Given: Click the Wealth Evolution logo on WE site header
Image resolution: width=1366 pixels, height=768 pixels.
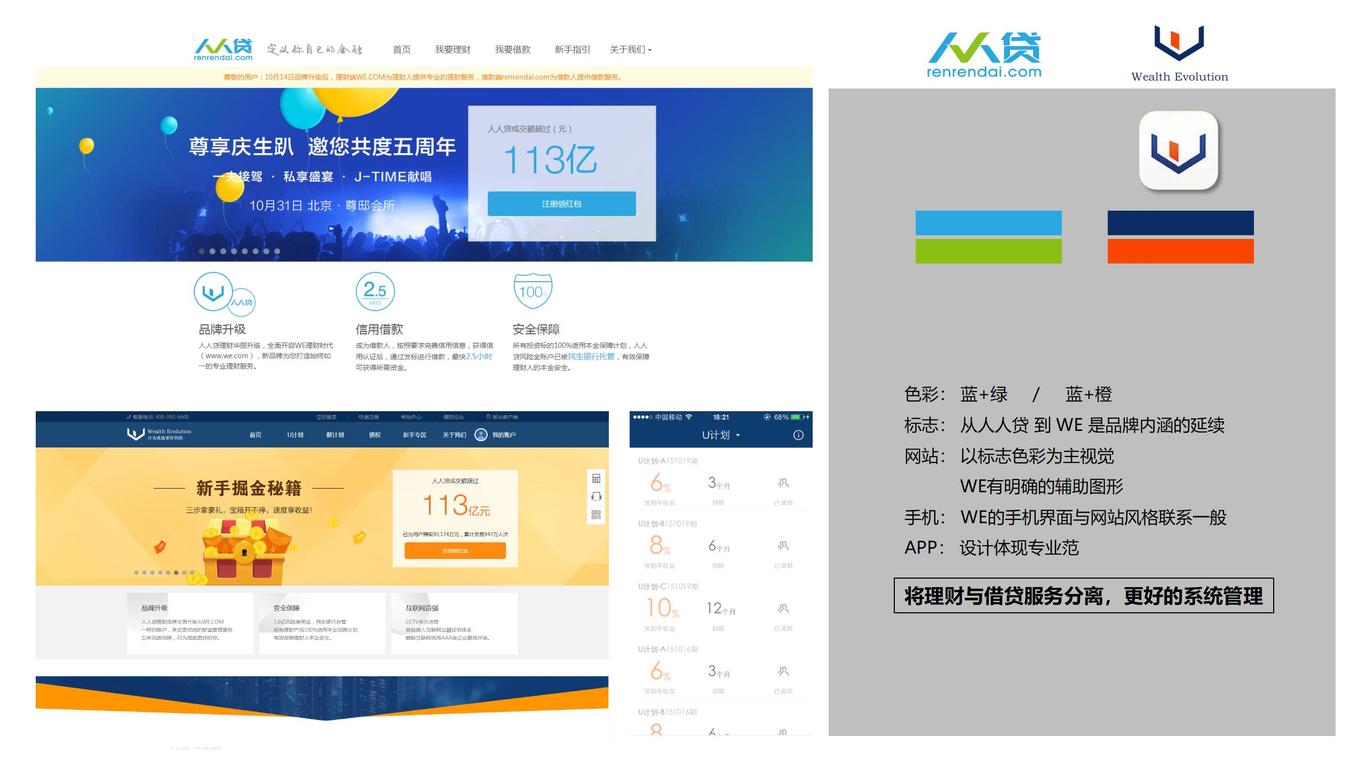Looking at the screenshot, I should click(x=159, y=434).
